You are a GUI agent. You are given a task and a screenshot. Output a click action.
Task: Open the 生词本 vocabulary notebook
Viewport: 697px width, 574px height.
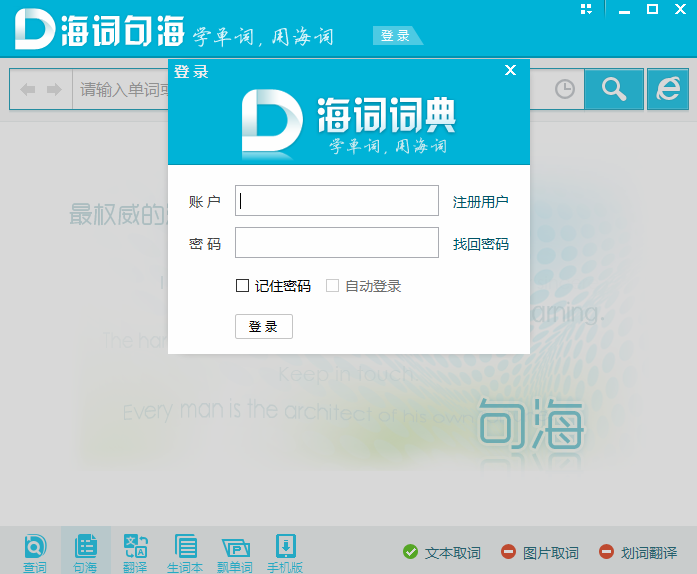click(x=185, y=553)
